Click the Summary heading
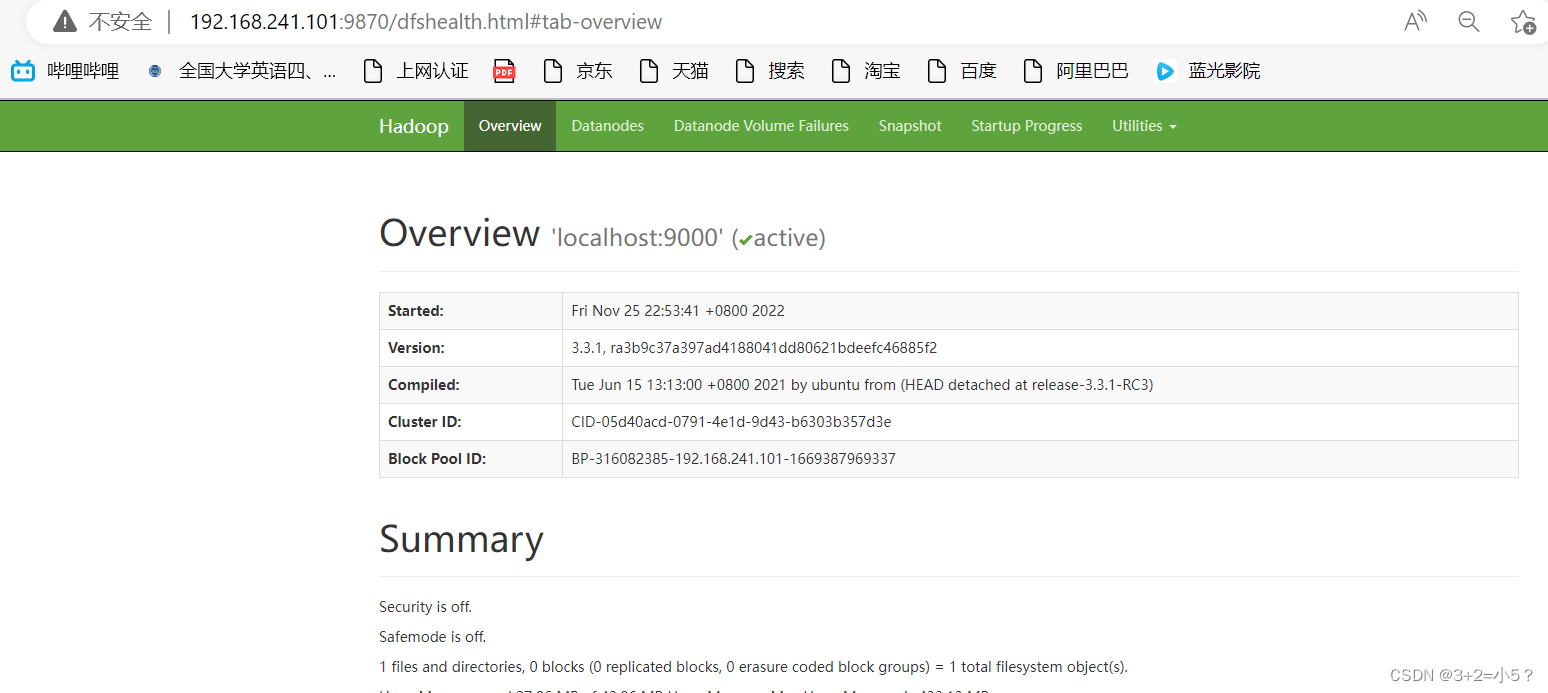This screenshot has width=1548, height=693. [x=461, y=539]
